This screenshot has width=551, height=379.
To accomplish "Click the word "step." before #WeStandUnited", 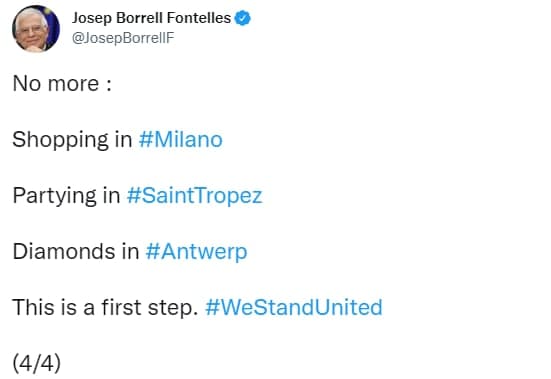I will tap(173, 308).
